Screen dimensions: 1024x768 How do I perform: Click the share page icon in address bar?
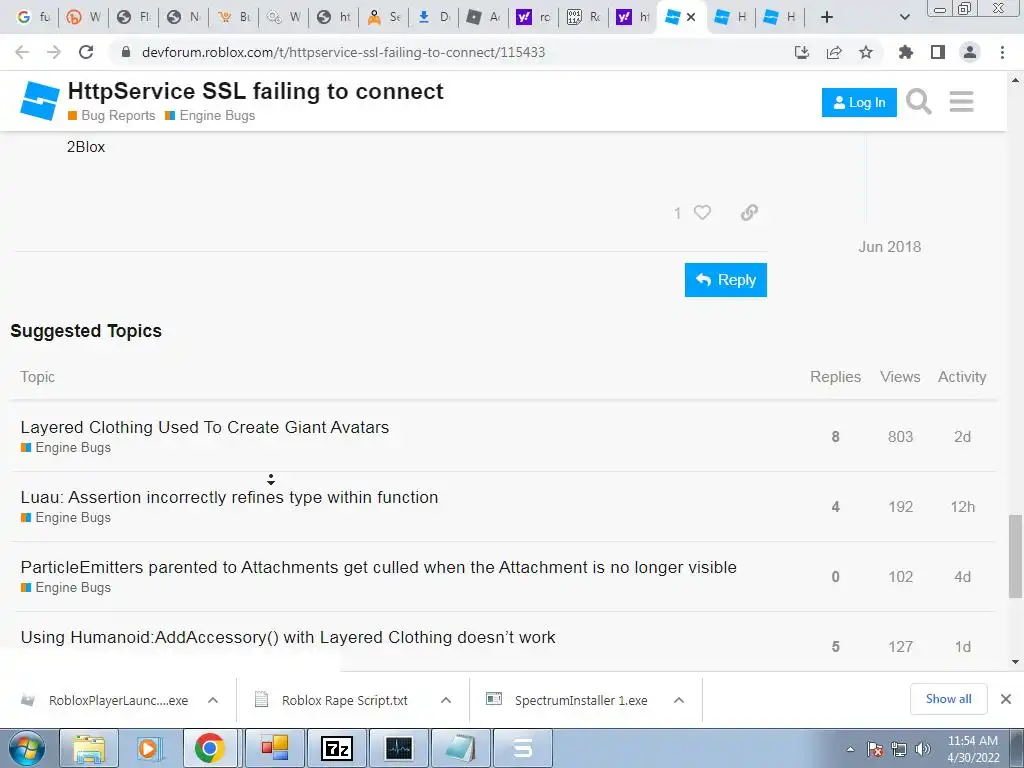pyautogui.click(x=834, y=52)
